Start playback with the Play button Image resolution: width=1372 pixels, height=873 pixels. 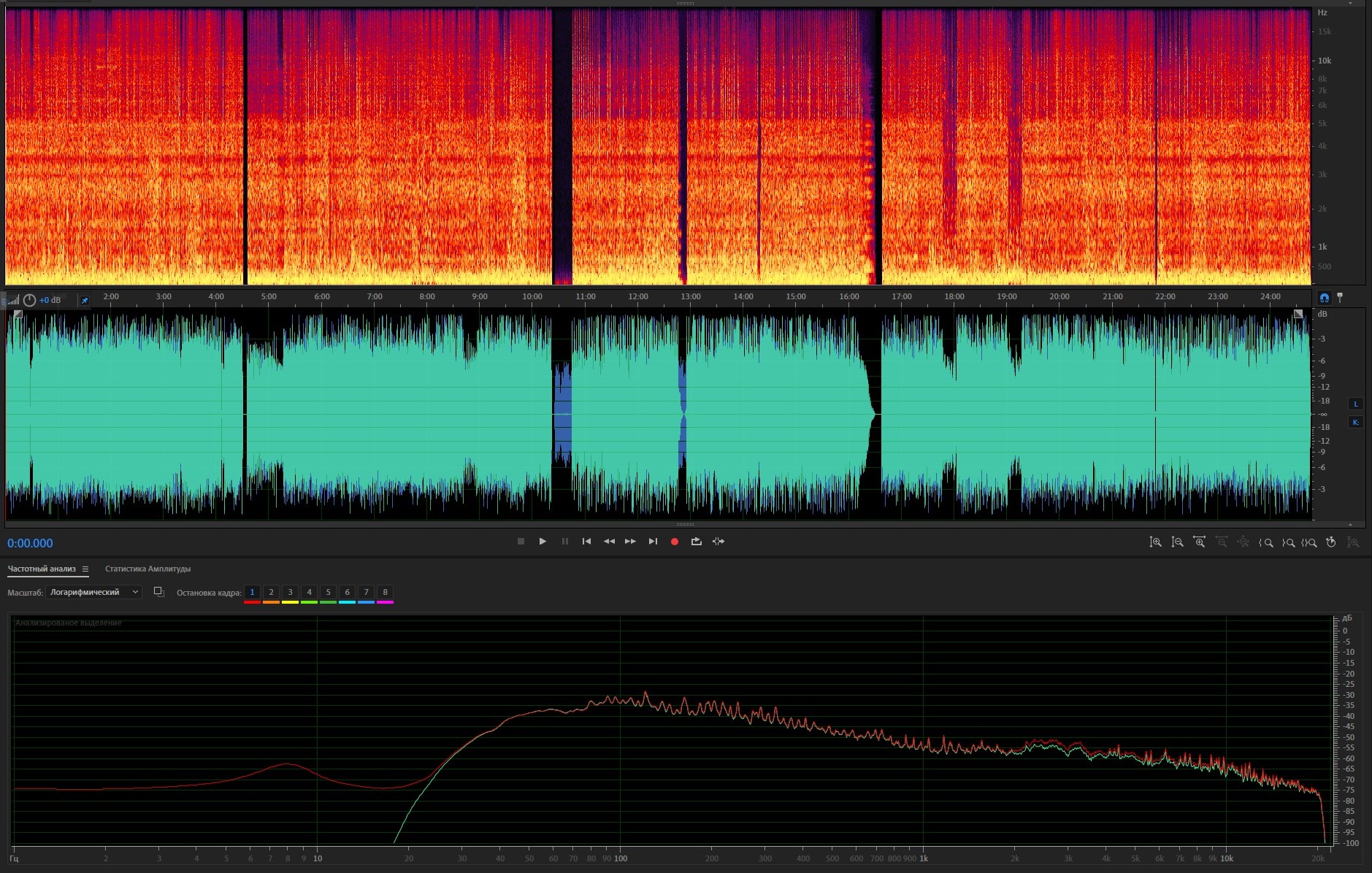point(543,542)
